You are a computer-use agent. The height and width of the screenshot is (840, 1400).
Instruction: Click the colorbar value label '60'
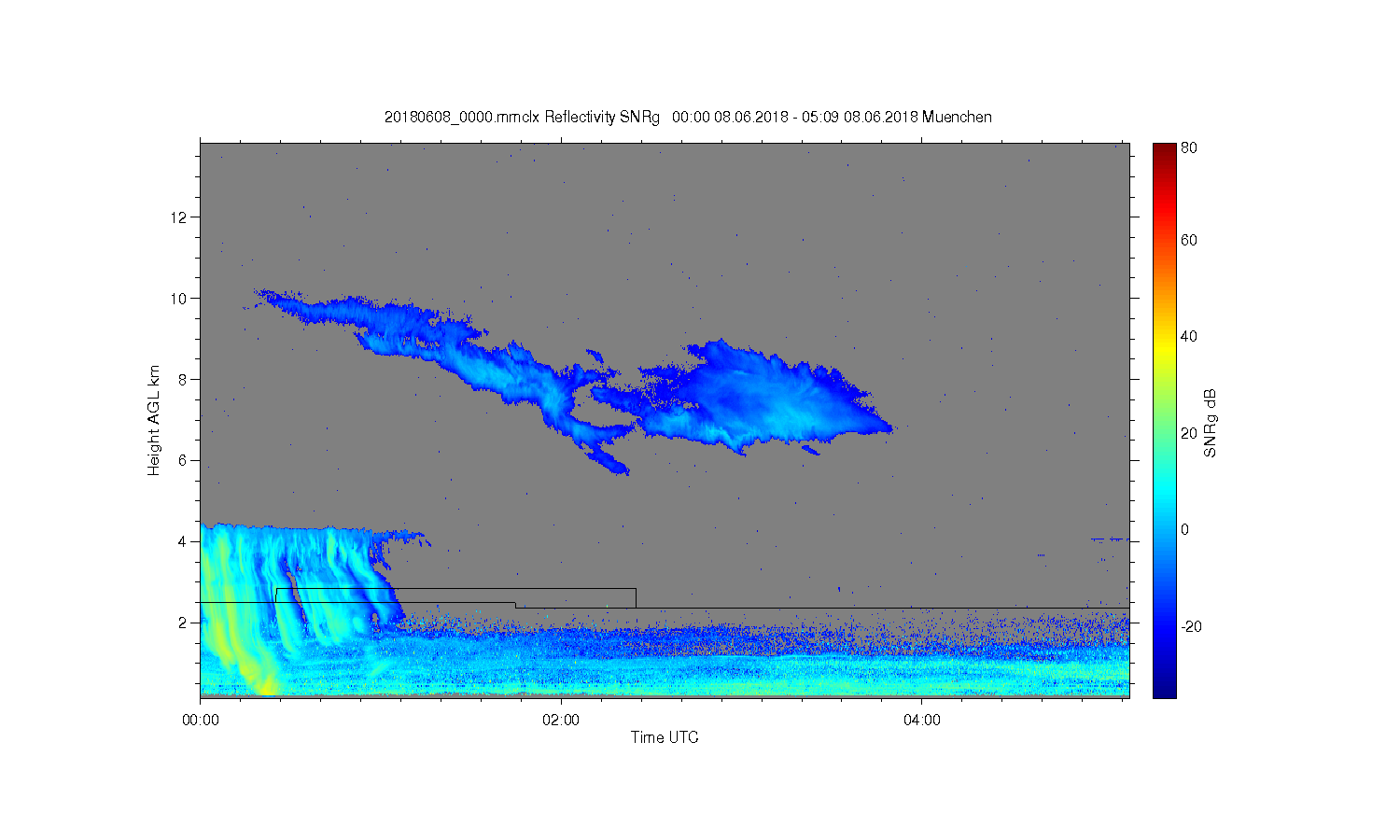tap(1188, 240)
